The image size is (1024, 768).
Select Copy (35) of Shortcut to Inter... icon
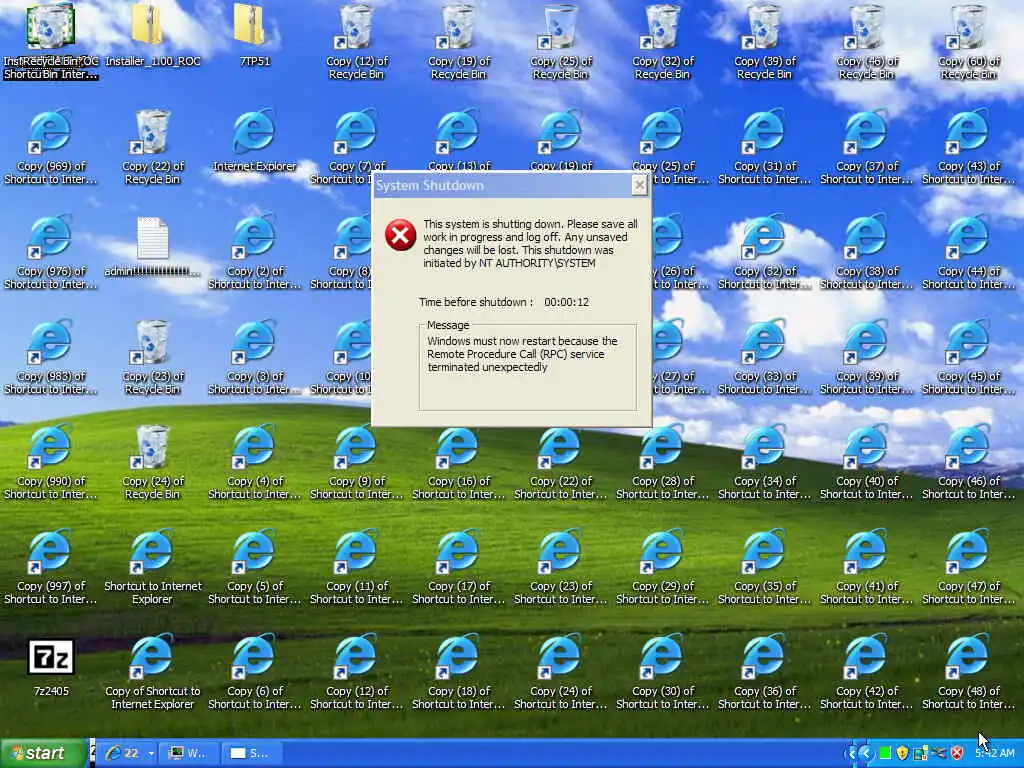(x=764, y=568)
